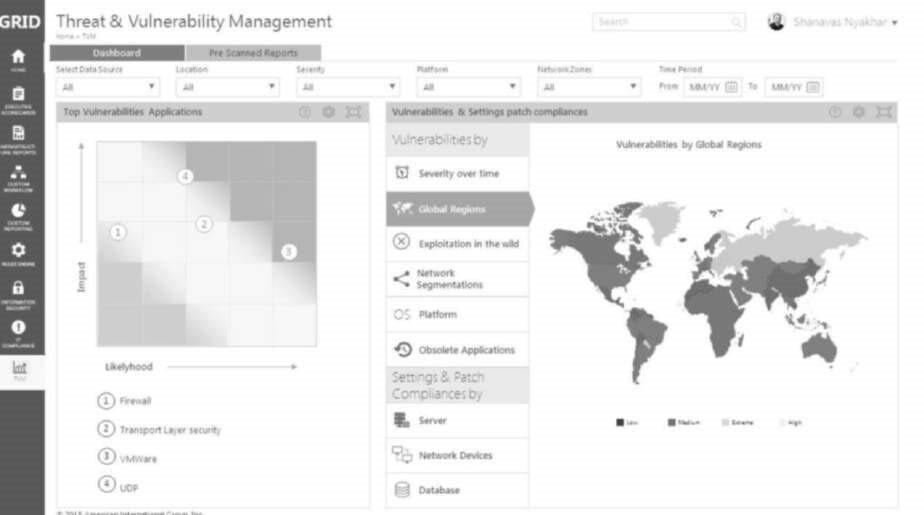Click the Information Security lock icon
Viewport: 924px width, 515px height.
(x=19, y=290)
